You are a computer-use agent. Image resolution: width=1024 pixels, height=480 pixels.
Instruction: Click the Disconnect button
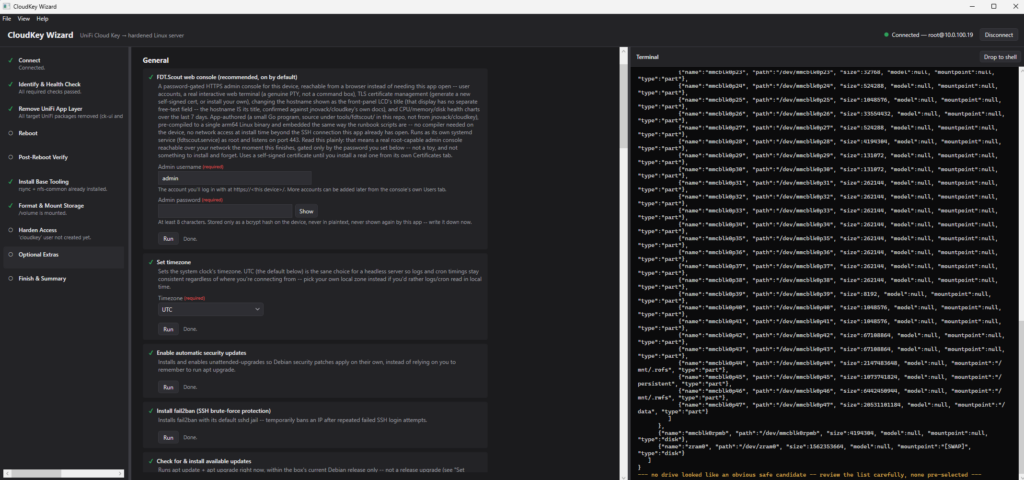[x=999, y=35]
